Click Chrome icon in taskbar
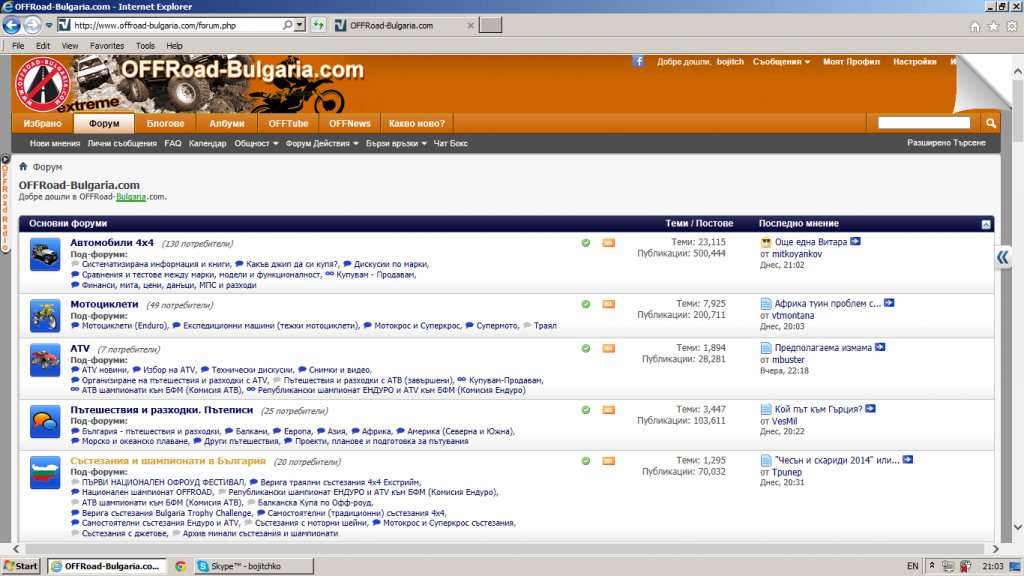 click(x=180, y=566)
